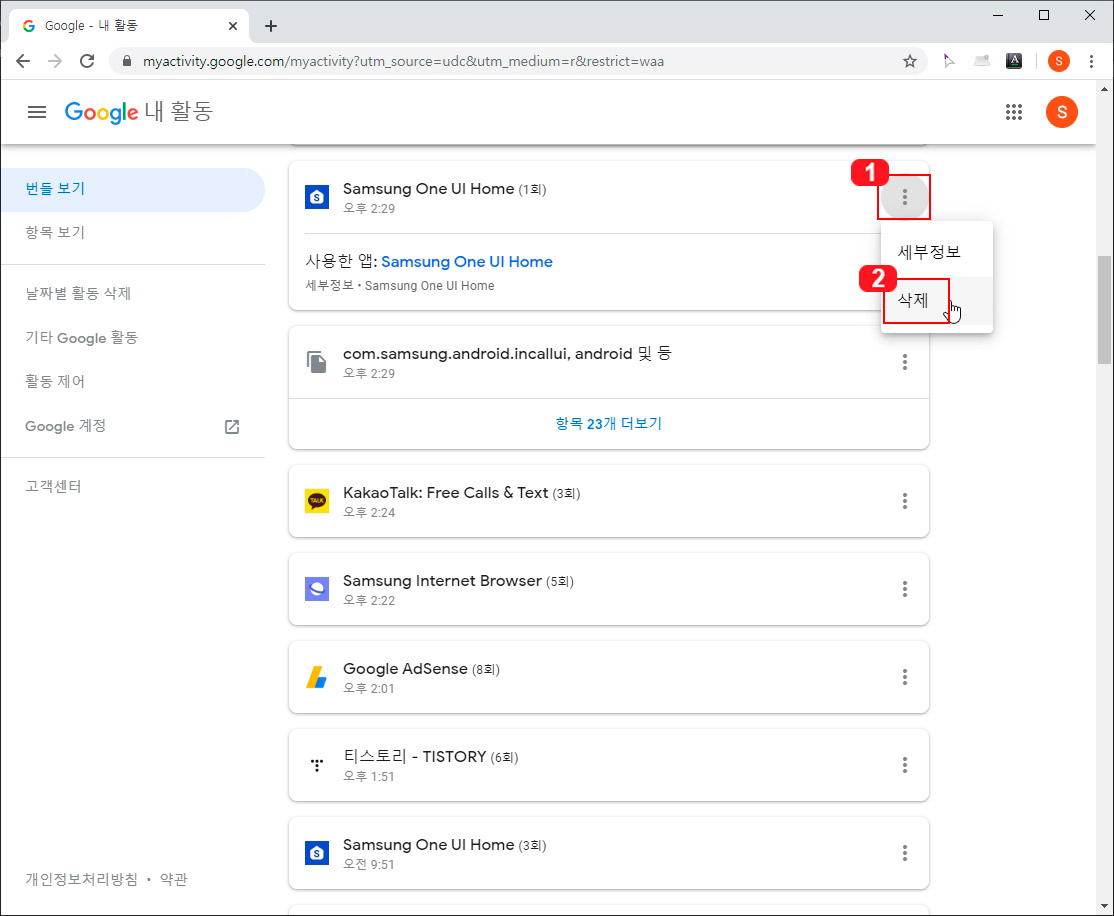Viewport: 1114px width, 916px height.
Task: Open 날짜별 활동 삭제
Action: 78,293
